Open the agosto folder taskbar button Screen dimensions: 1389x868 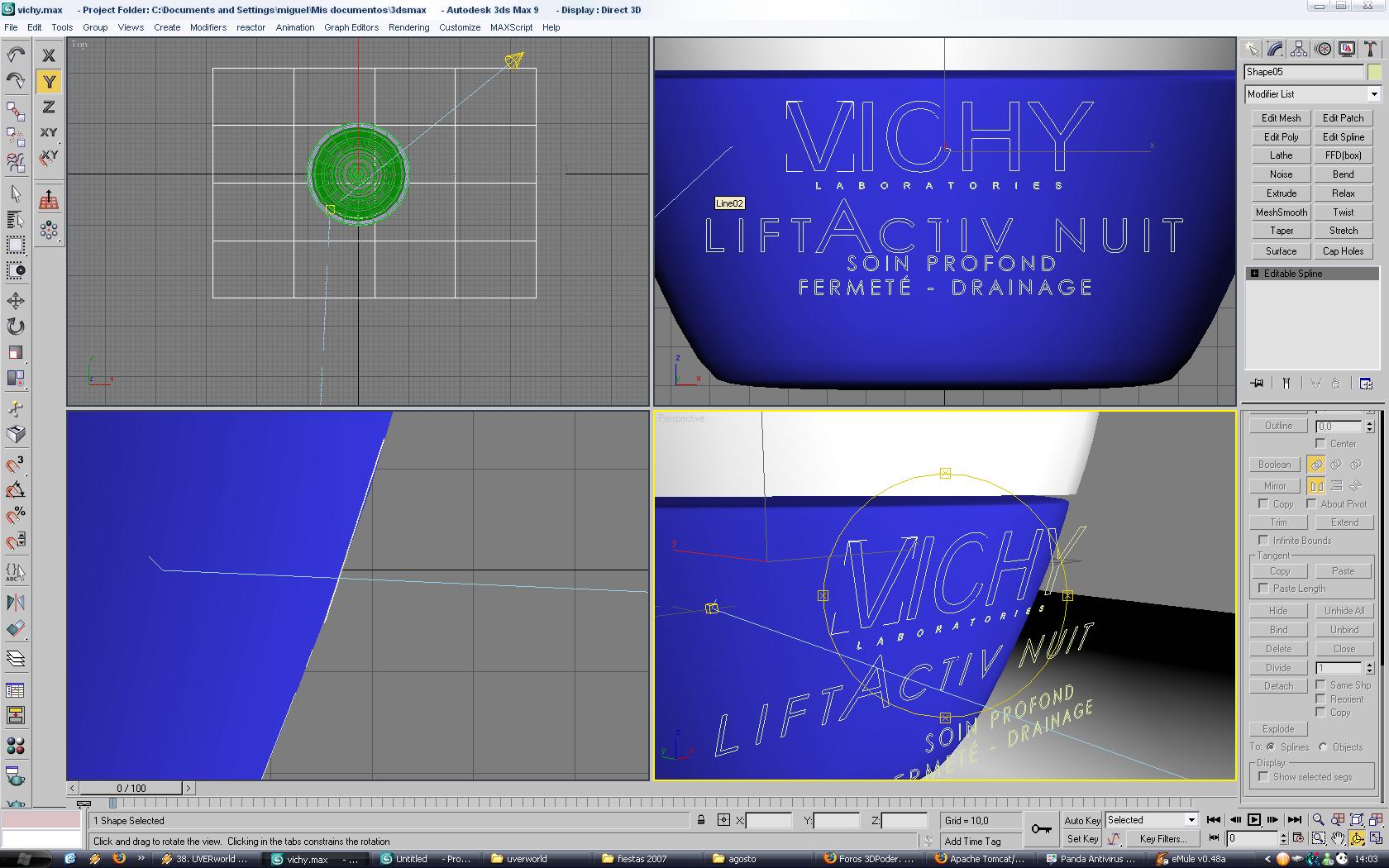742,859
